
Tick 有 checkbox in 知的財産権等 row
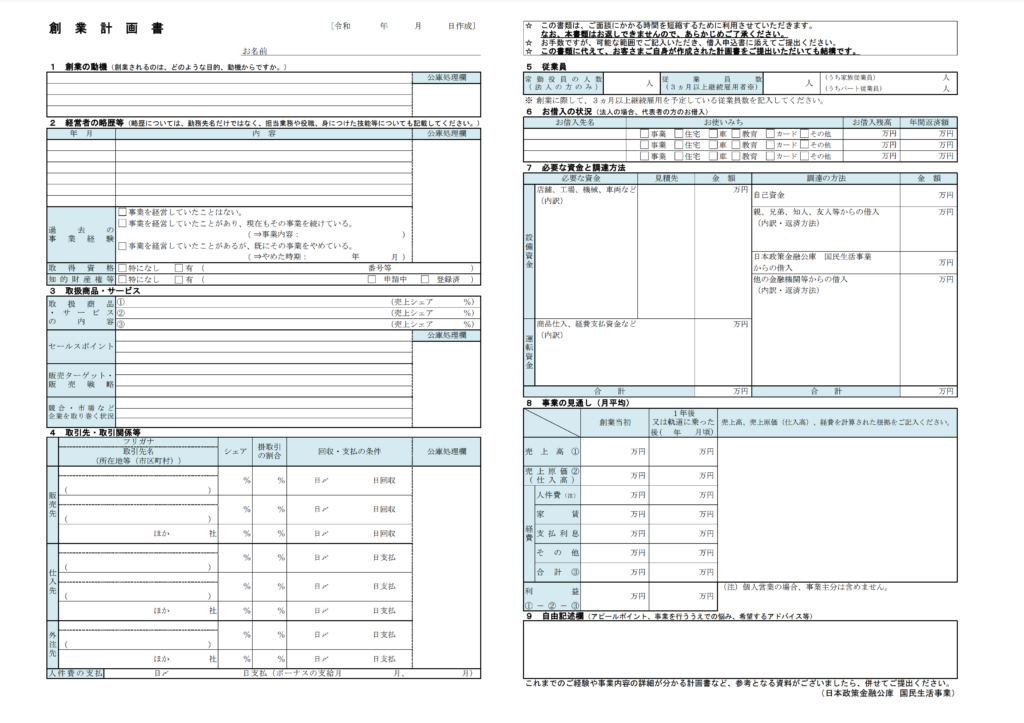178,280
